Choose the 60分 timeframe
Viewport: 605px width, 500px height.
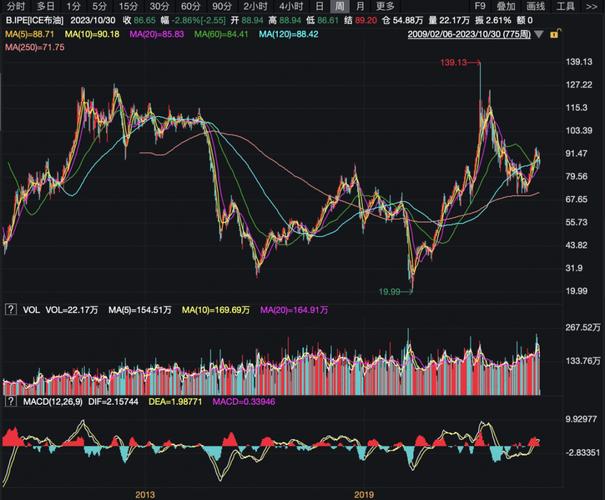tap(191, 6)
